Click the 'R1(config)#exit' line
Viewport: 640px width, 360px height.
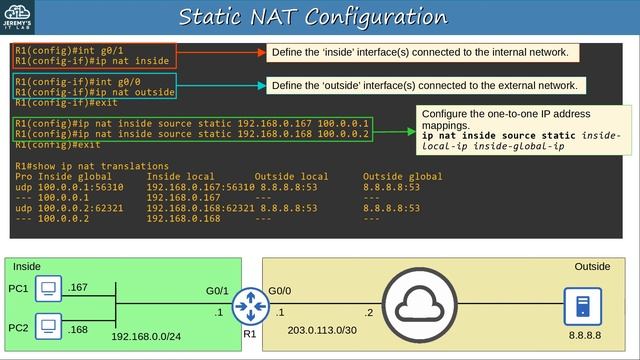(58, 144)
